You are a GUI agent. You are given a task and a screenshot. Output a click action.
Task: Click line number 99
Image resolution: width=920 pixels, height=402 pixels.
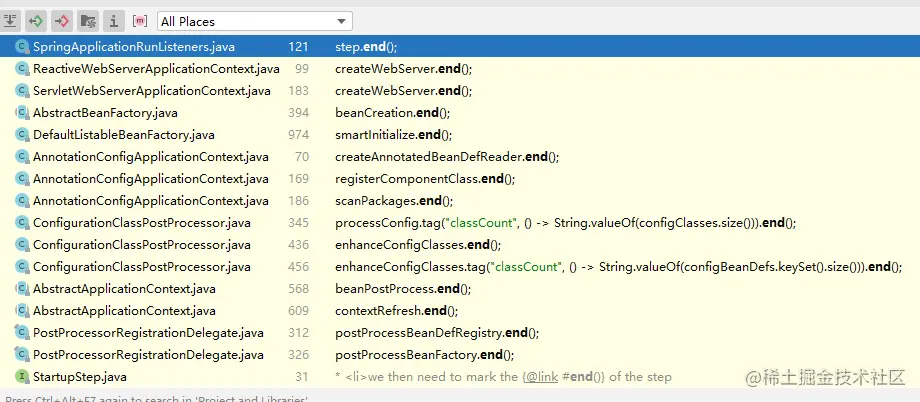(302, 69)
